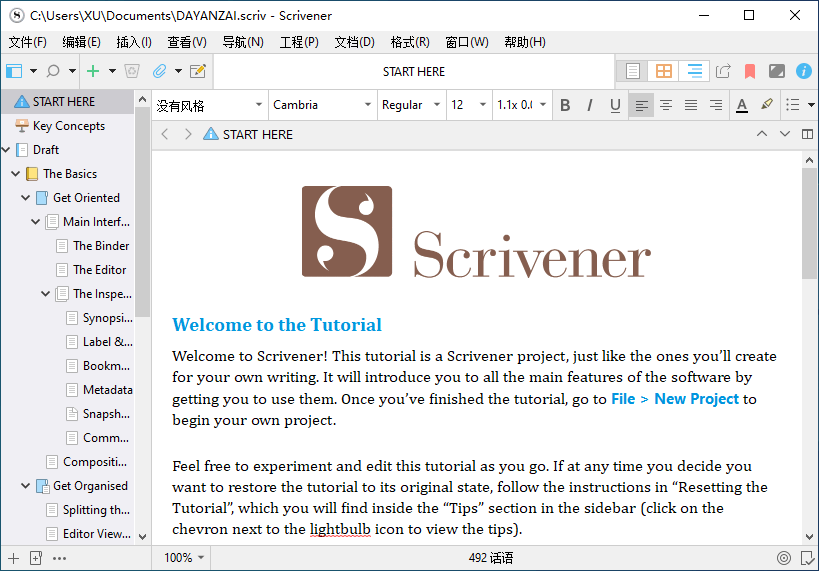Toggle Italic formatting
Screen dimensions: 819x571
590,106
